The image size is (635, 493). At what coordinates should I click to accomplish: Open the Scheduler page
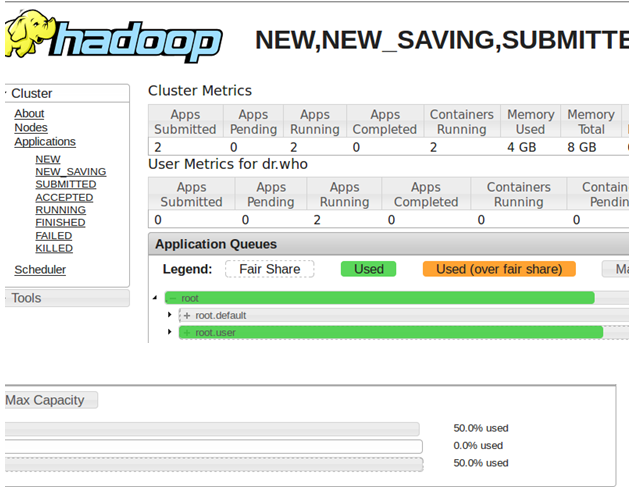[40, 269]
